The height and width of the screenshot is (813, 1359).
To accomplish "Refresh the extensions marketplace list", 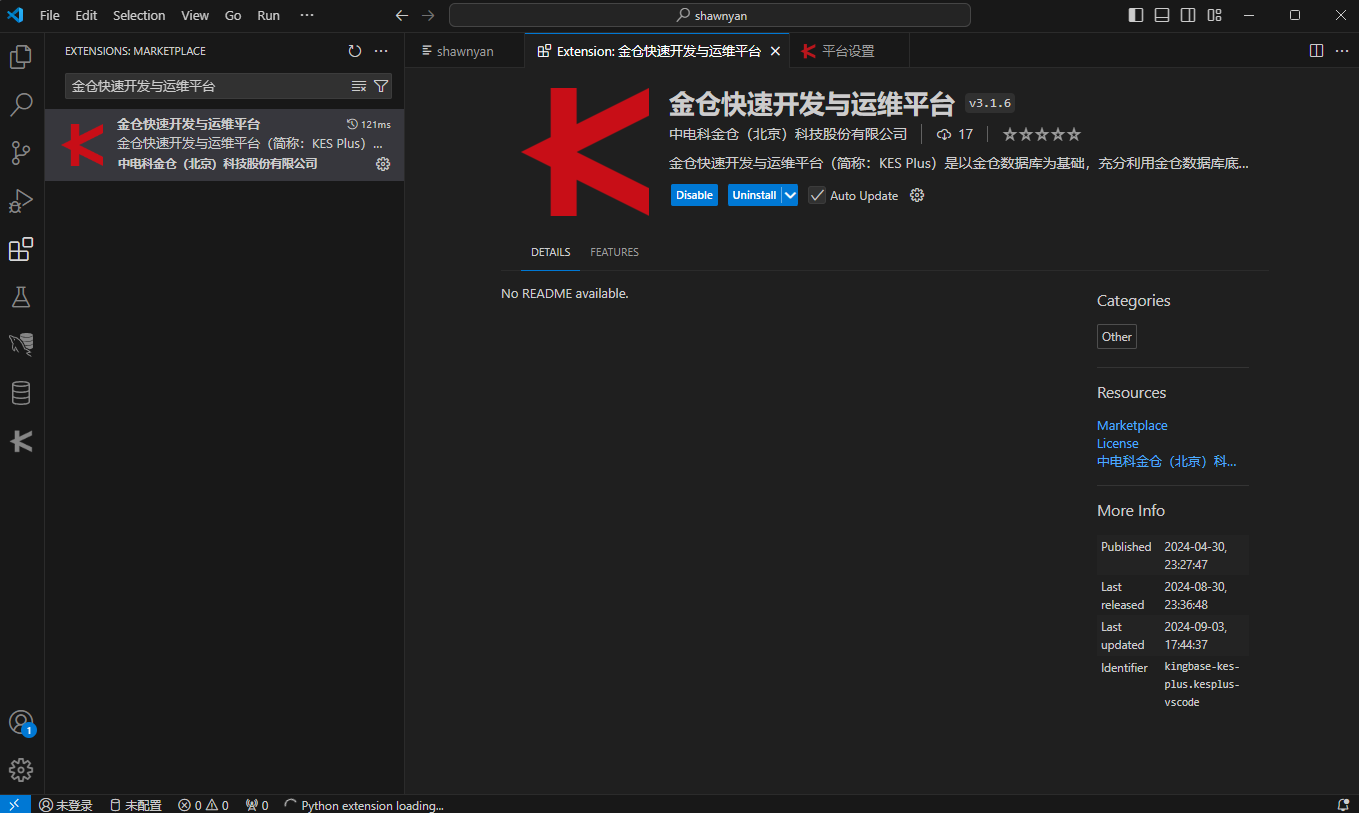I will pos(355,50).
